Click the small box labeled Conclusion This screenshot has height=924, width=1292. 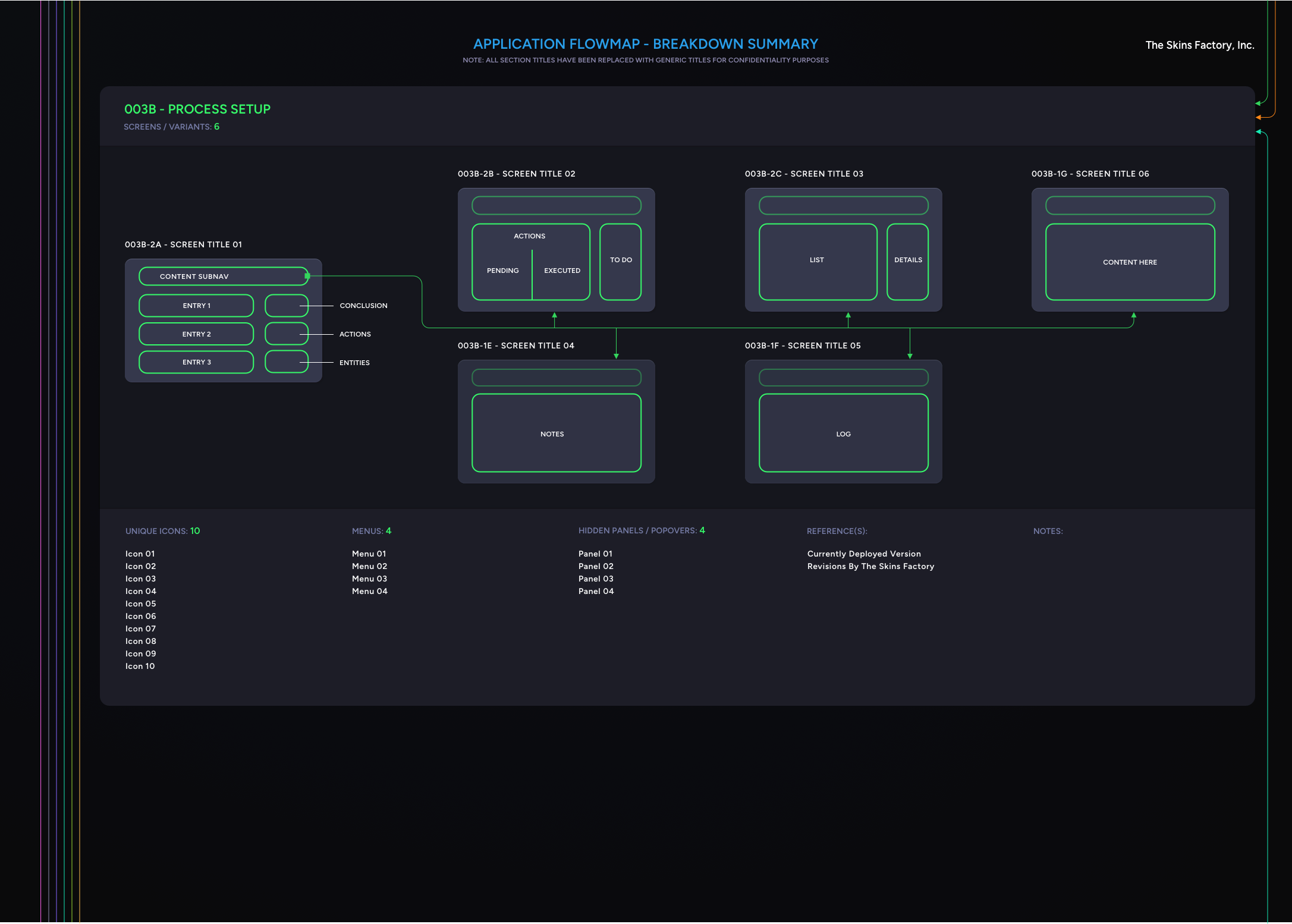pos(286,306)
